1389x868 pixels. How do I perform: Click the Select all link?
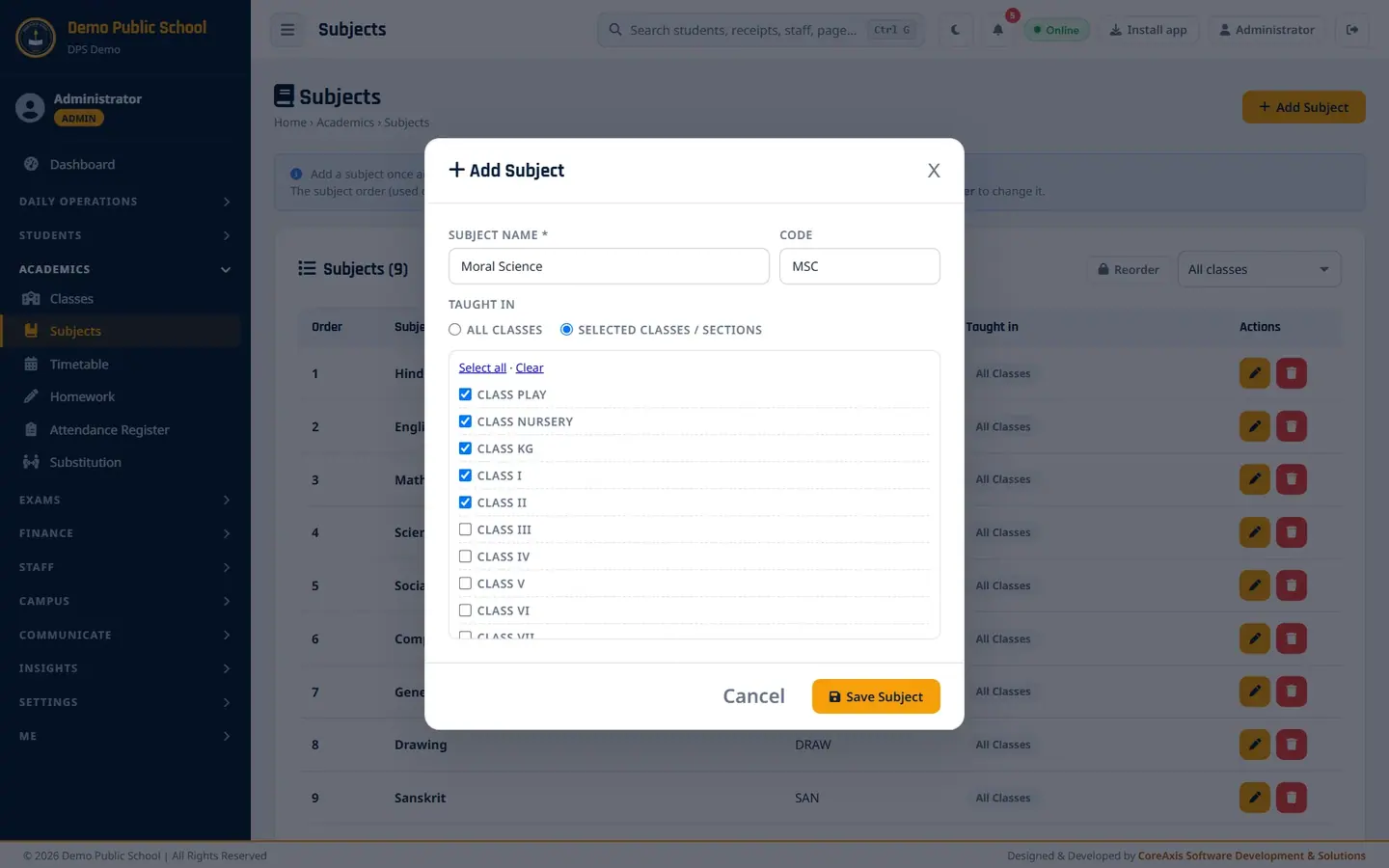tap(482, 367)
